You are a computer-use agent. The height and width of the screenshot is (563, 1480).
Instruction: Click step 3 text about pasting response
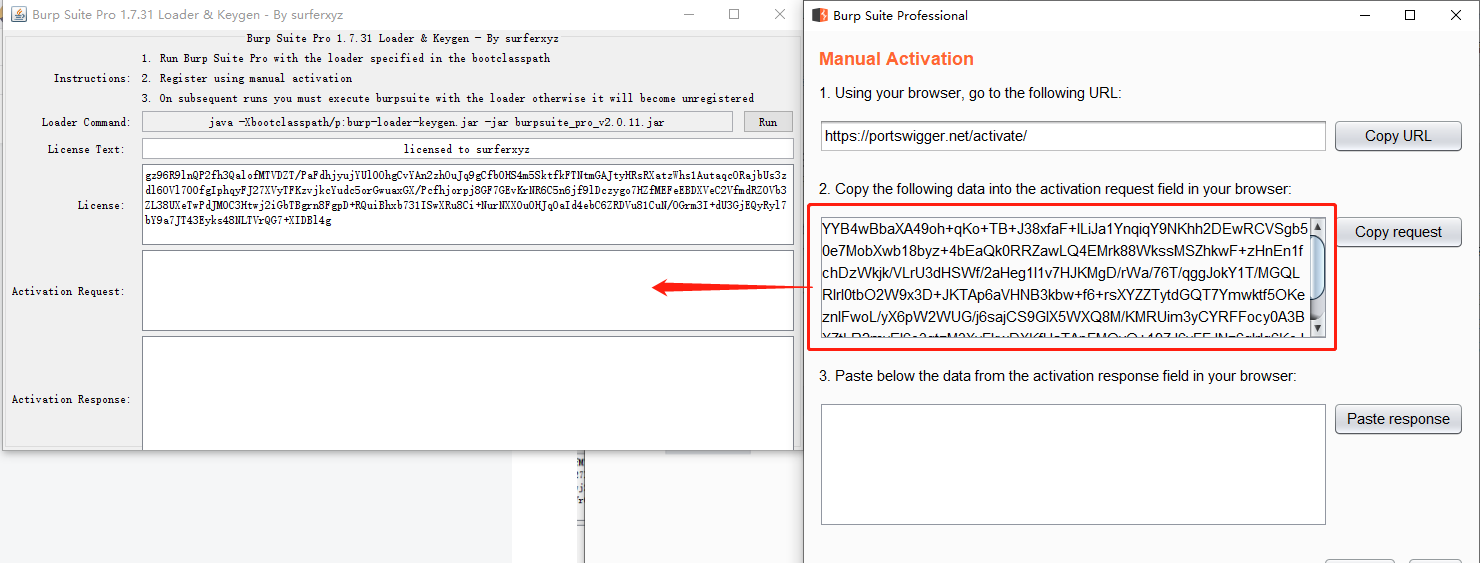pos(1057,376)
